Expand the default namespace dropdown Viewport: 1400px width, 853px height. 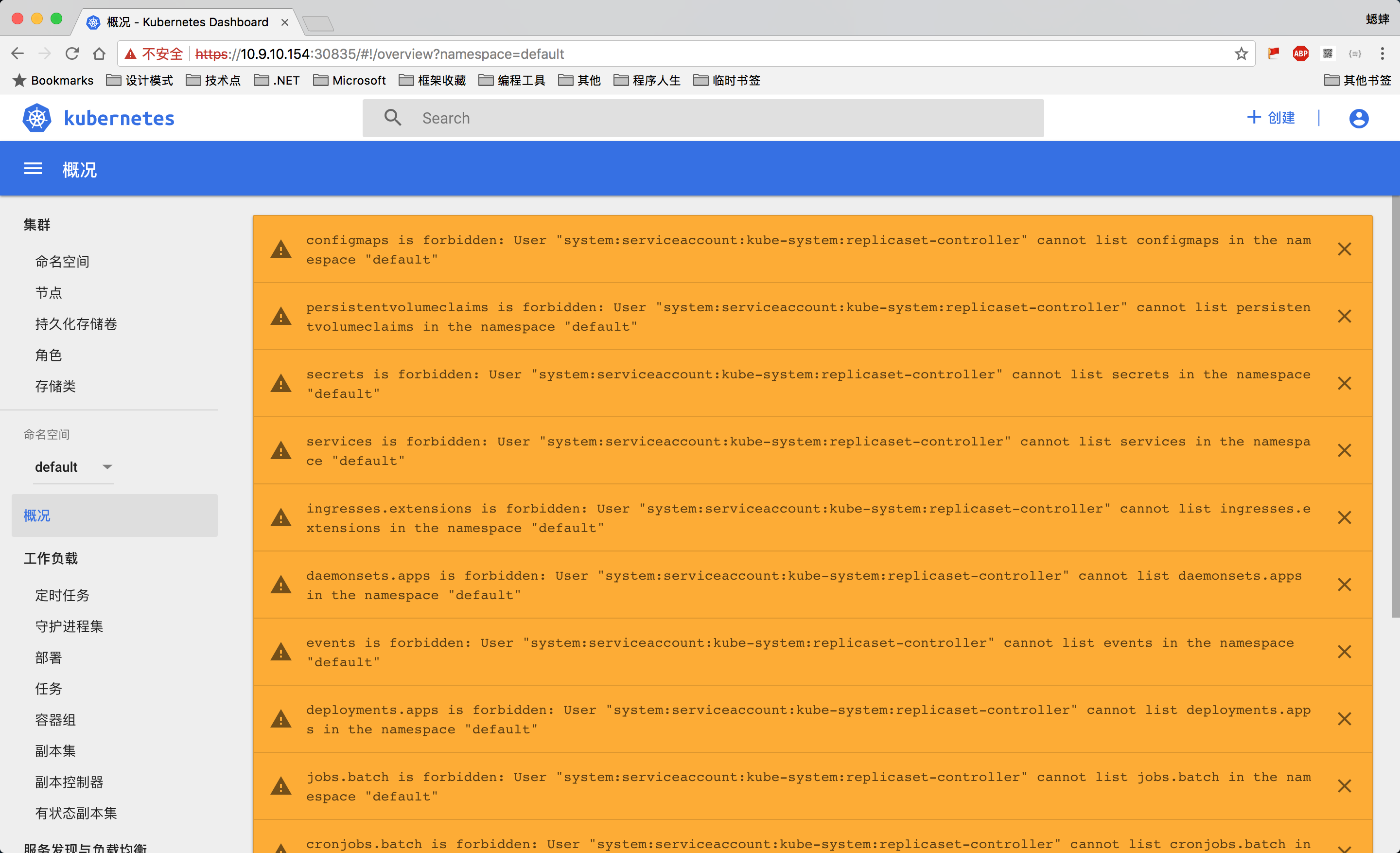(x=73, y=467)
